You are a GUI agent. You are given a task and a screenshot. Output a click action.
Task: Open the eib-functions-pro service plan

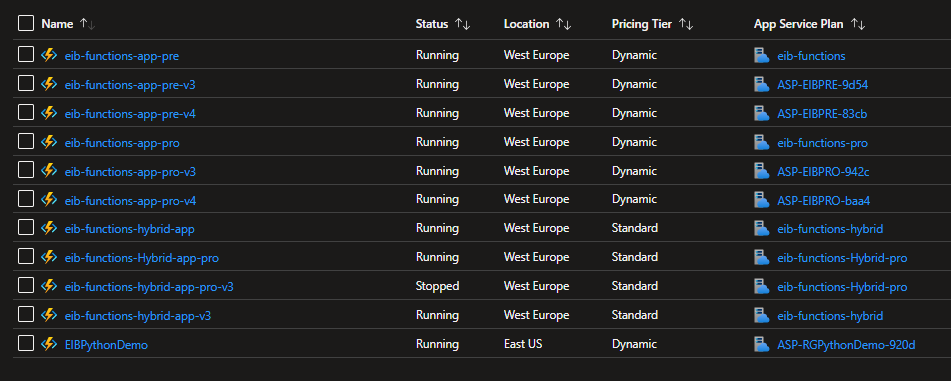coord(822,143)
